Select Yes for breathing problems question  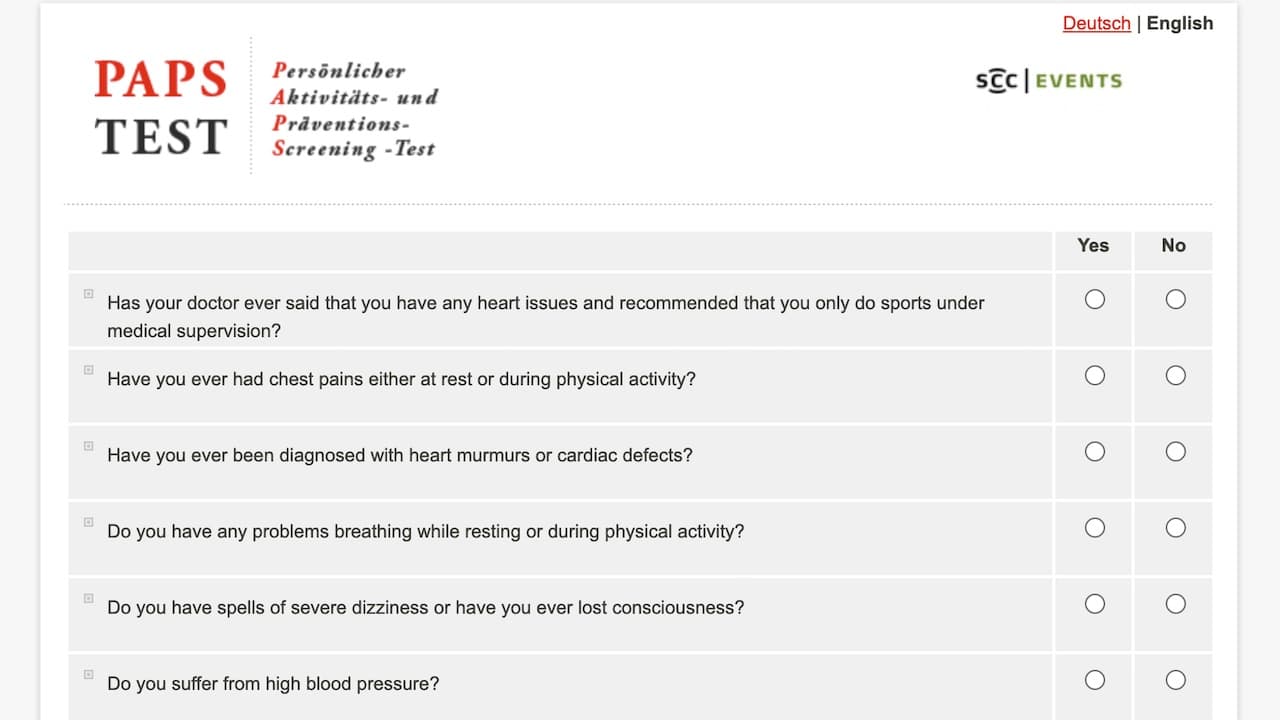(x=1095, y=527)
